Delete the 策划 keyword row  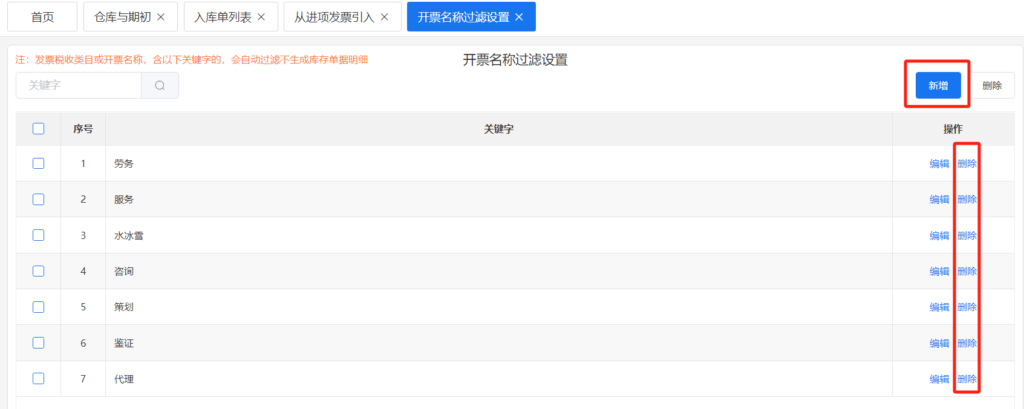tap(967, 307)
